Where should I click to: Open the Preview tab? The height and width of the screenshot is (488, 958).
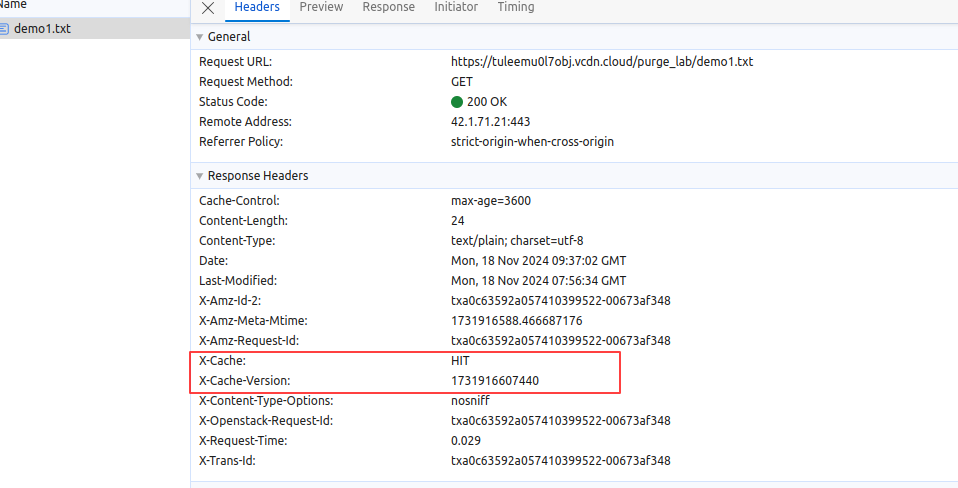coord(321,7)
